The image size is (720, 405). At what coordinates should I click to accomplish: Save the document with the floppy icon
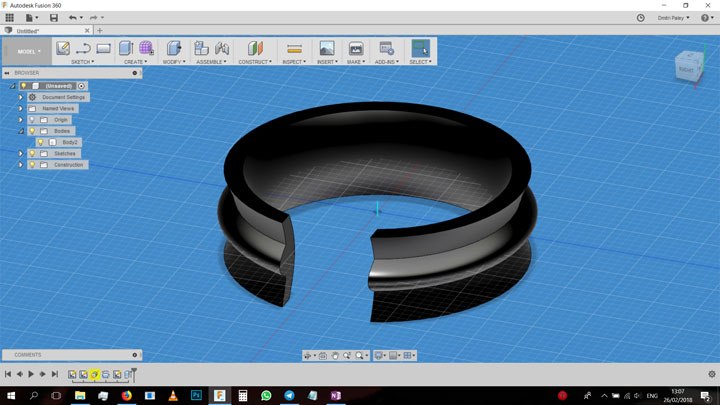coord(54,17)
